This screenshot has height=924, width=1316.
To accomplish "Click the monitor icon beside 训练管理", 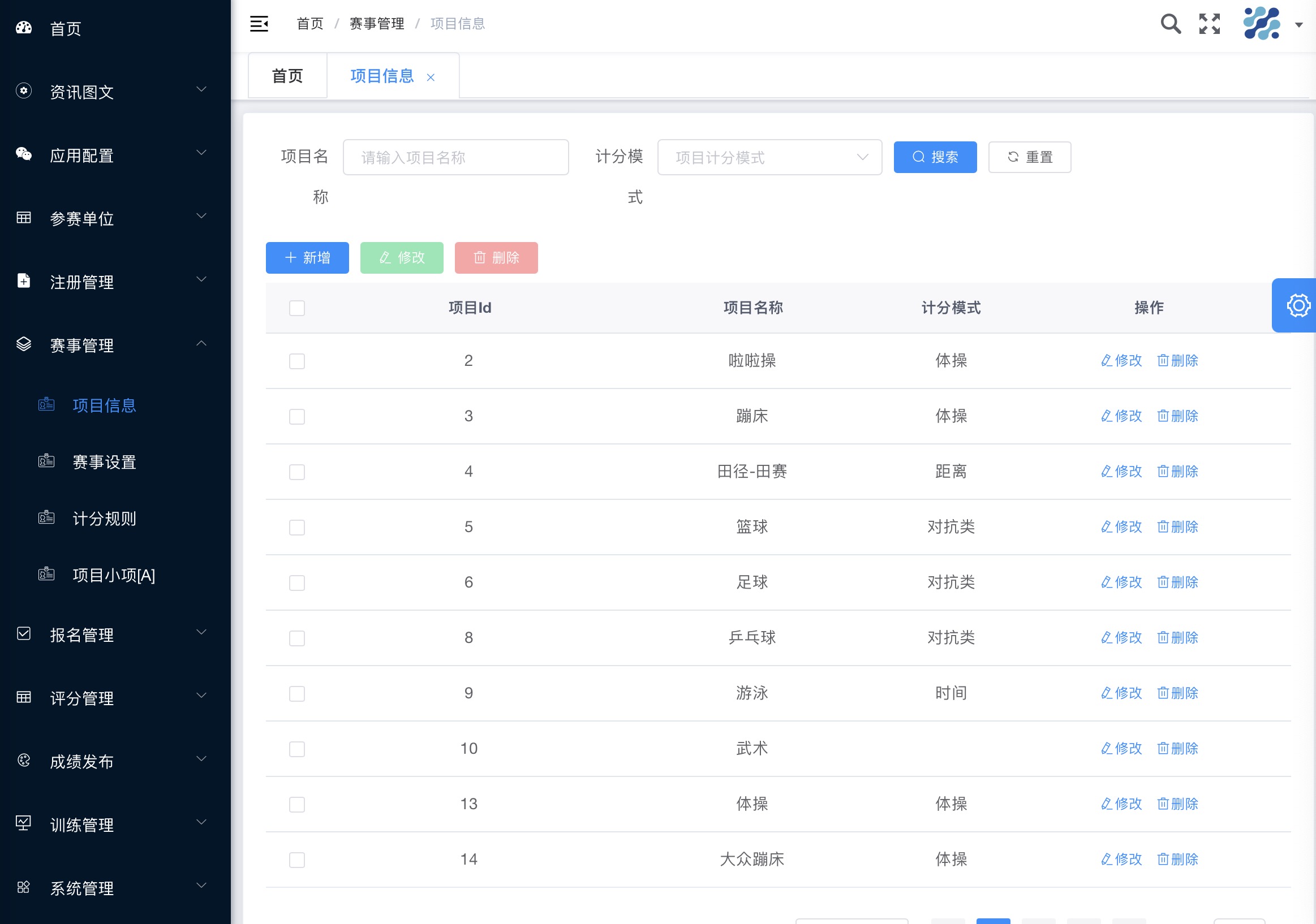I will (24, 823).
